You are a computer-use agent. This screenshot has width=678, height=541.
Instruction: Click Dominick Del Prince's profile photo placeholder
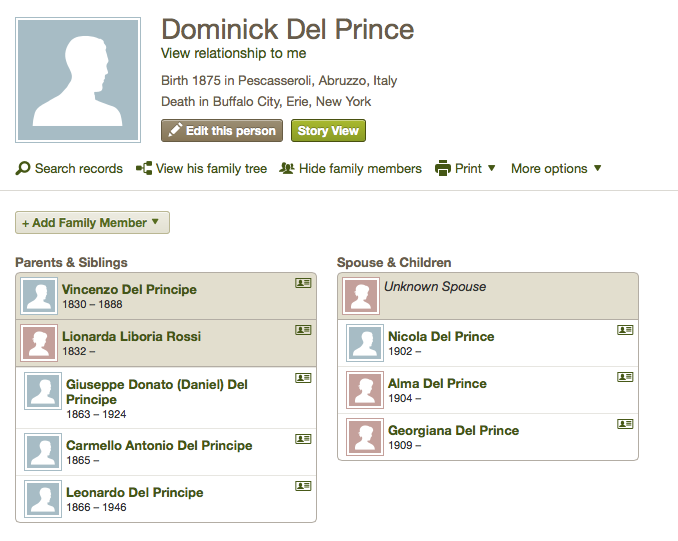(x=78, y=80)
